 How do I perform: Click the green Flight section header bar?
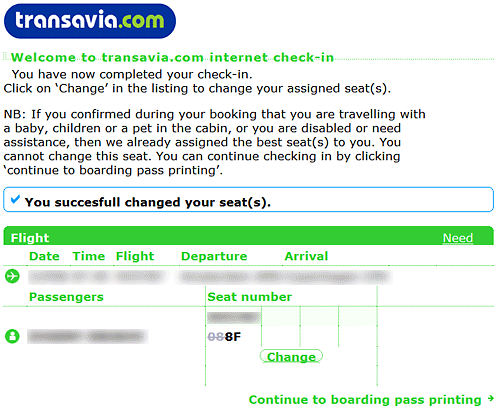248,236
